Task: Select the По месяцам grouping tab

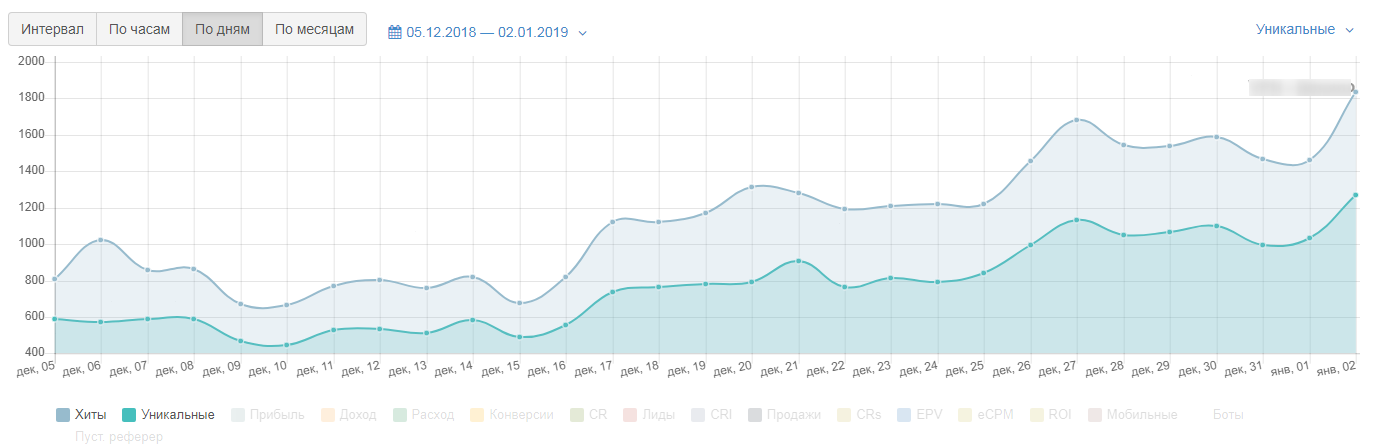Action: pos(314,29)
